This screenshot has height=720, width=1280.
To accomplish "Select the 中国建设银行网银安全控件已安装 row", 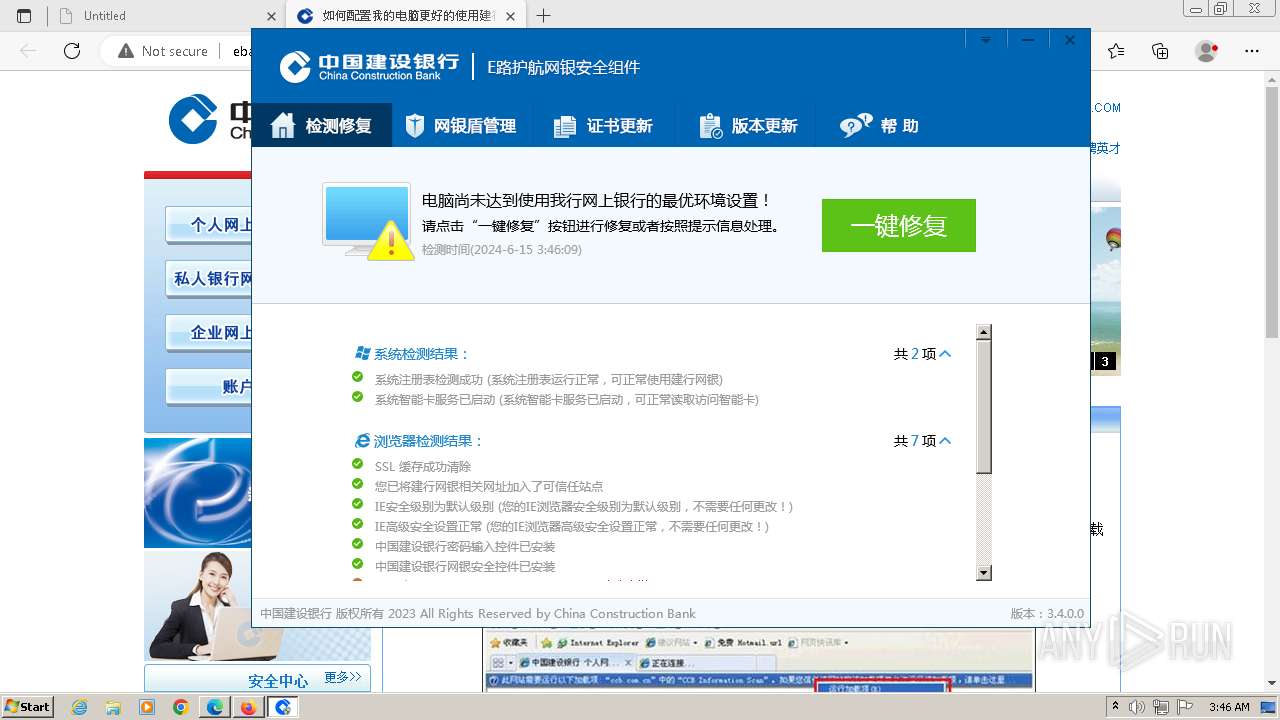I will [x=465, y=567].
